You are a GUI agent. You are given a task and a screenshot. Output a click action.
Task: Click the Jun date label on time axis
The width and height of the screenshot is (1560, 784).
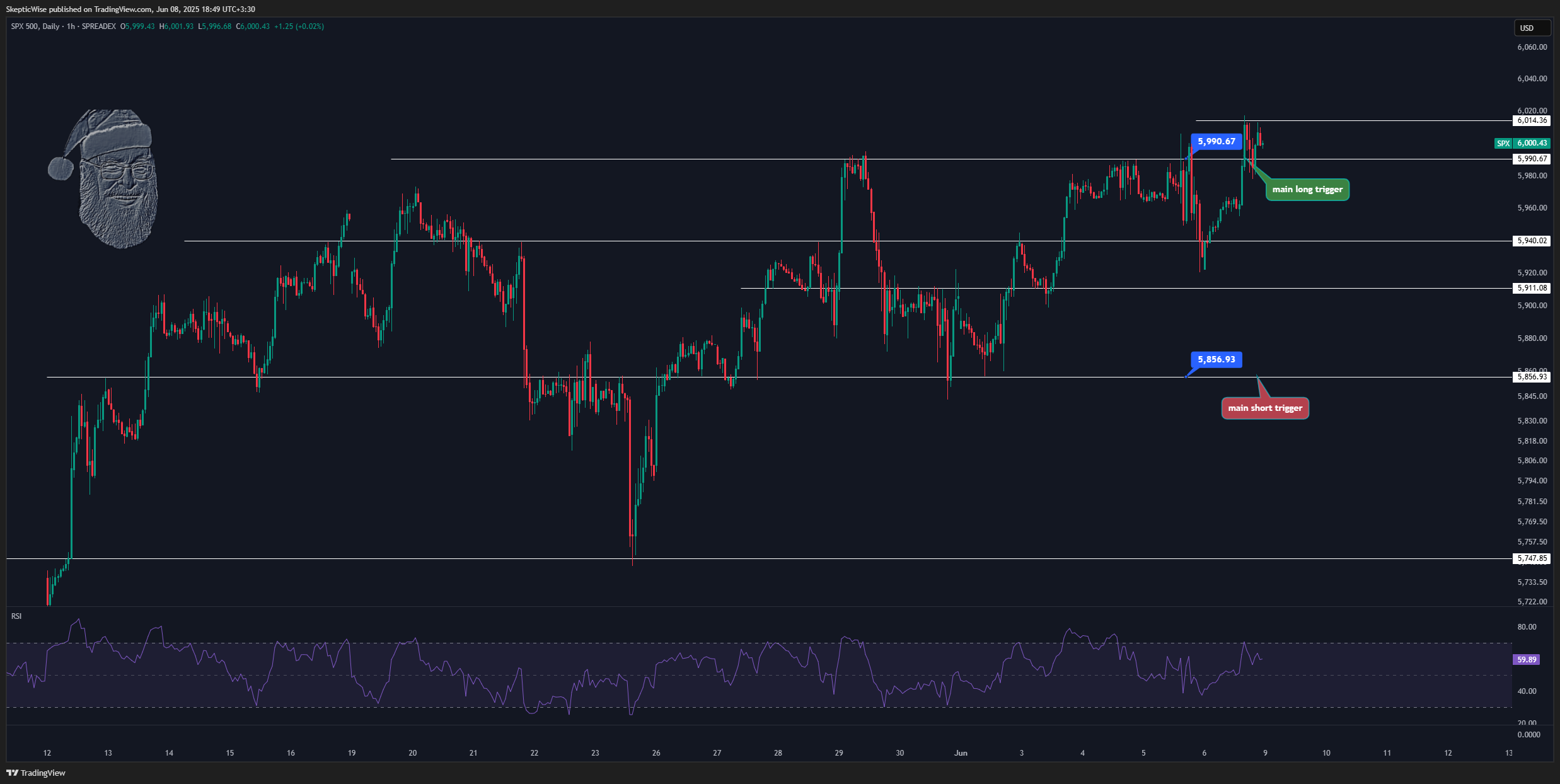(961, 753)
